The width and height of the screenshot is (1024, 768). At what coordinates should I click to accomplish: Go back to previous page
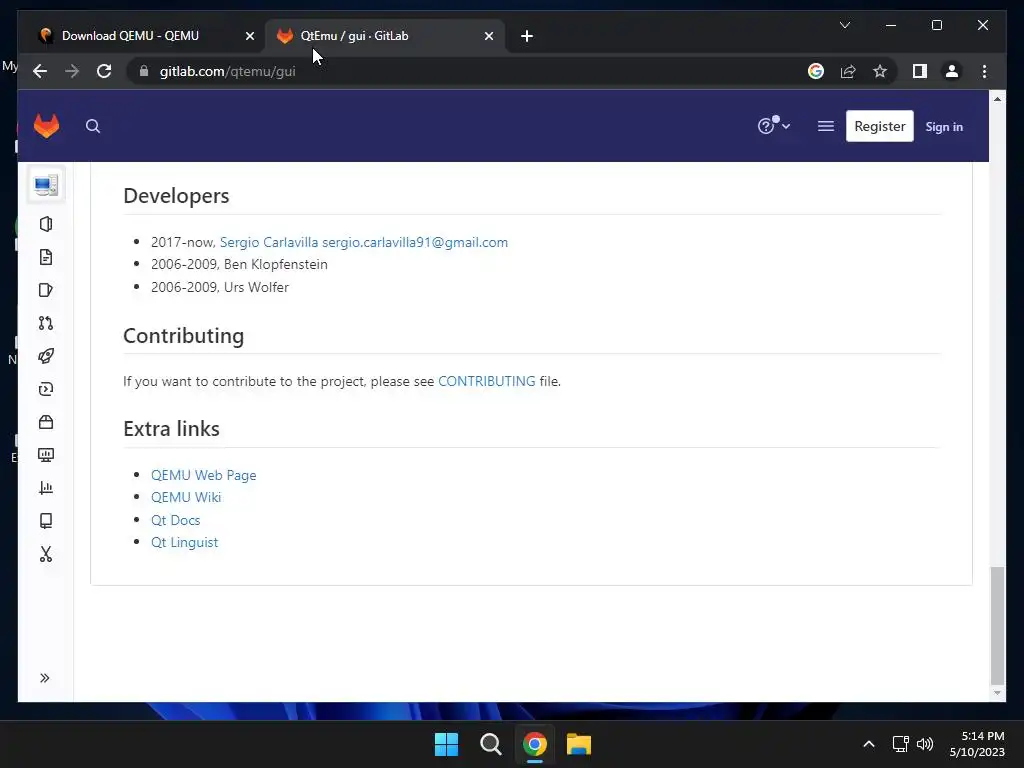tap(40, 71)
